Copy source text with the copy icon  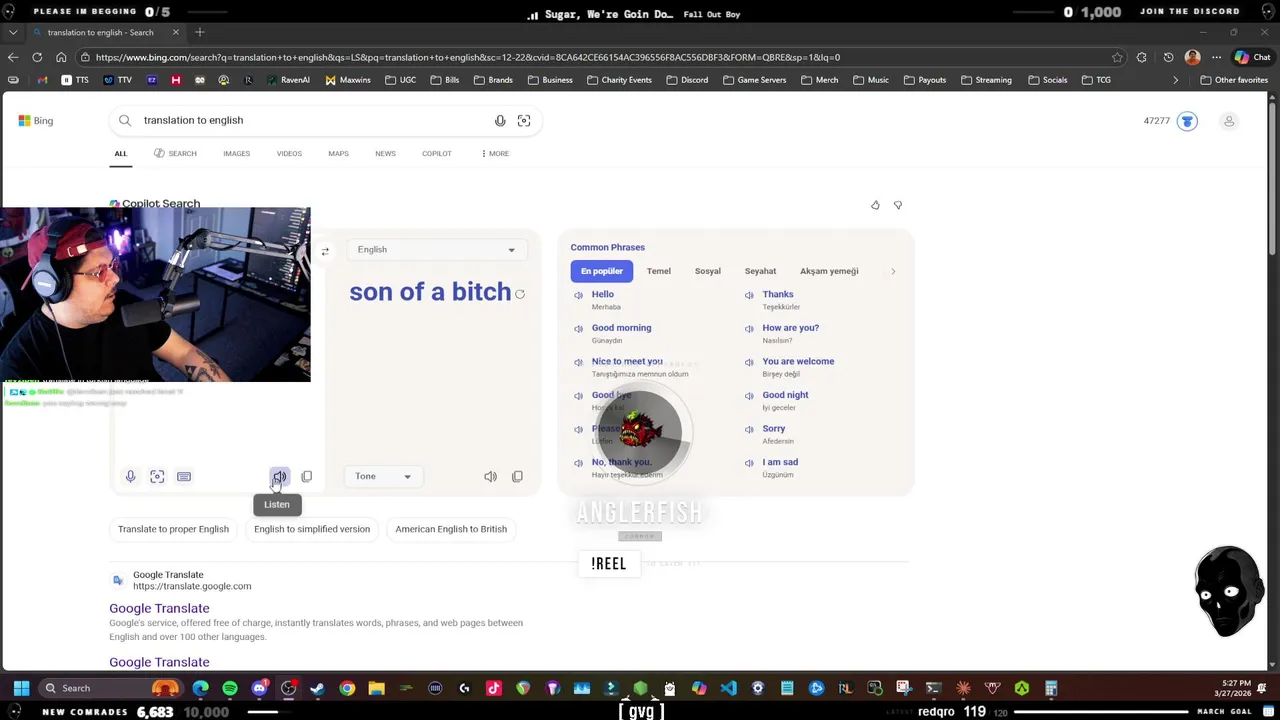(307, 477)
